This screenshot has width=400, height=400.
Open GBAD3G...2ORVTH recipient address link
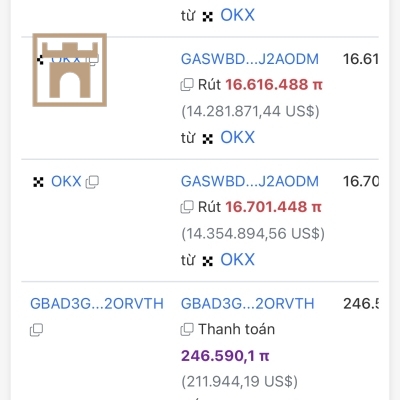[247, 304]
